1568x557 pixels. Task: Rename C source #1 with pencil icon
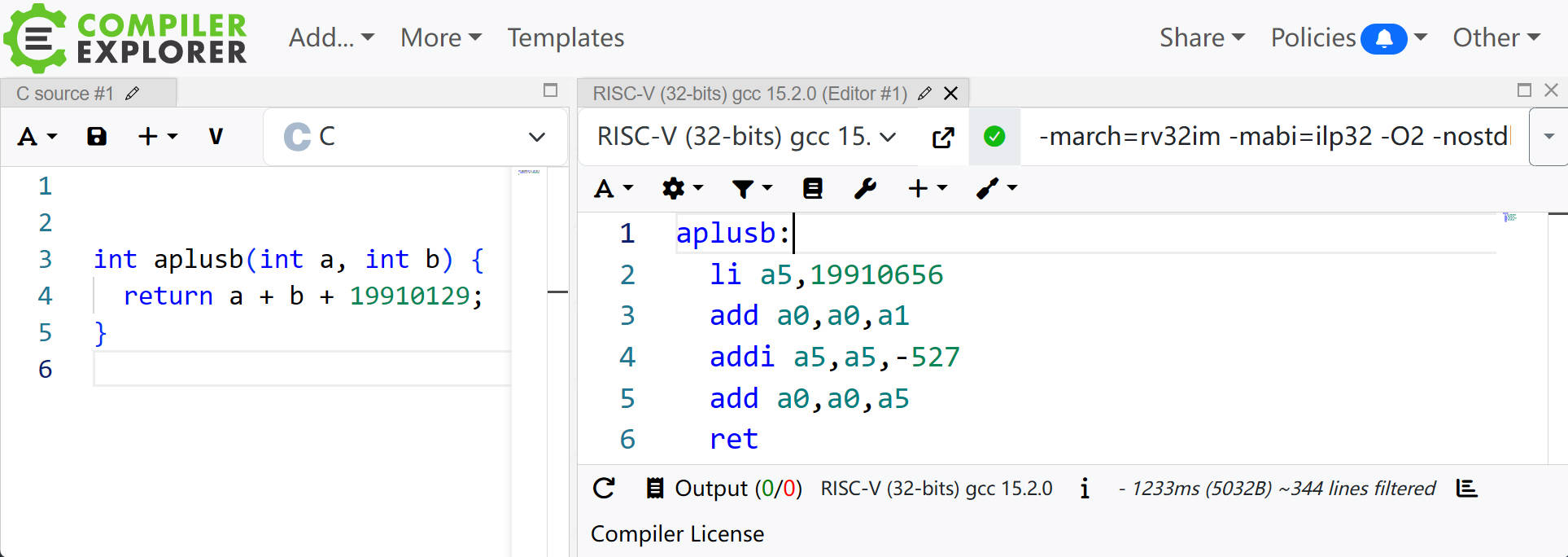point(133,94)
